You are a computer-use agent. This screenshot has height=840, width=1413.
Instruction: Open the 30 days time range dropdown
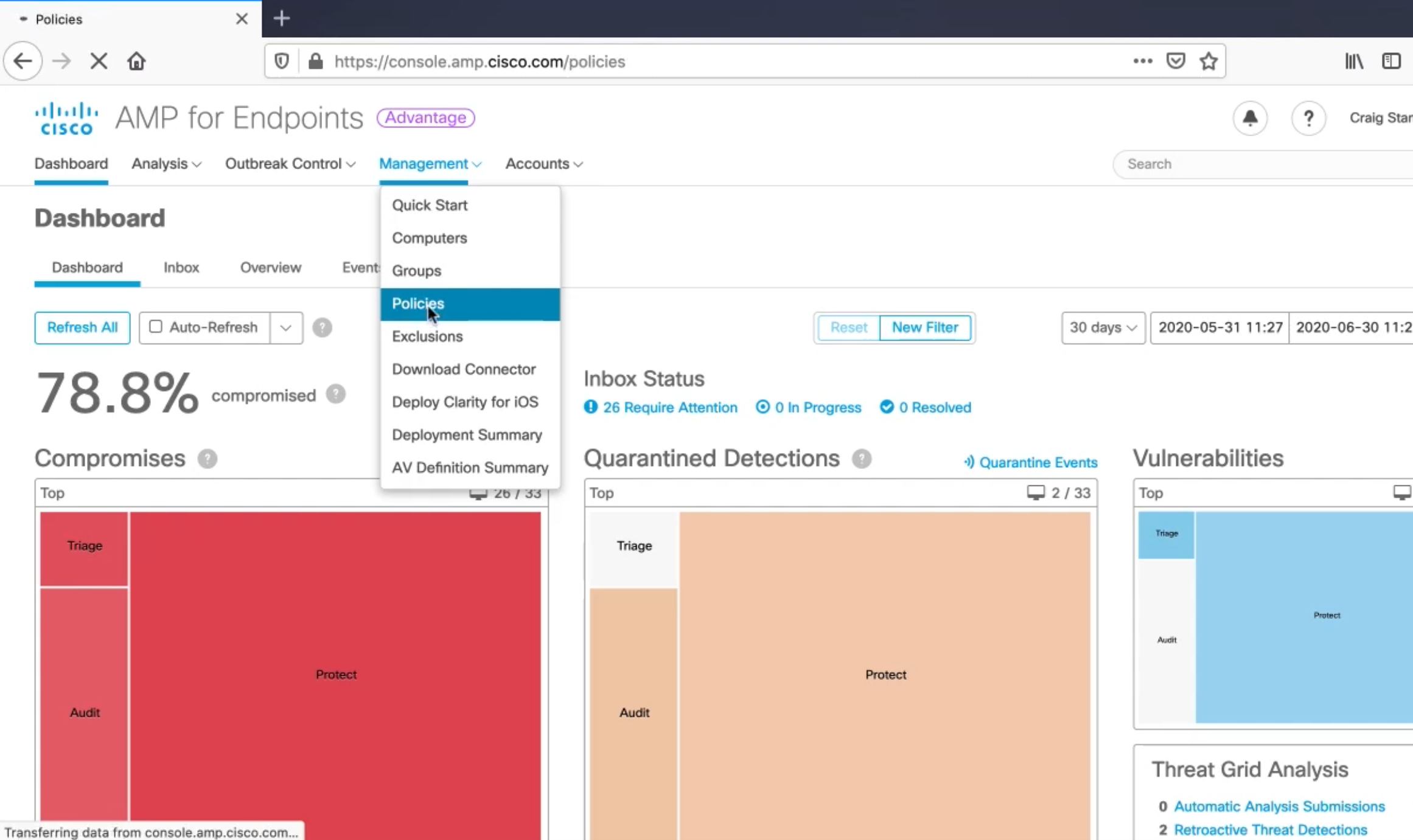[1103, 328]
